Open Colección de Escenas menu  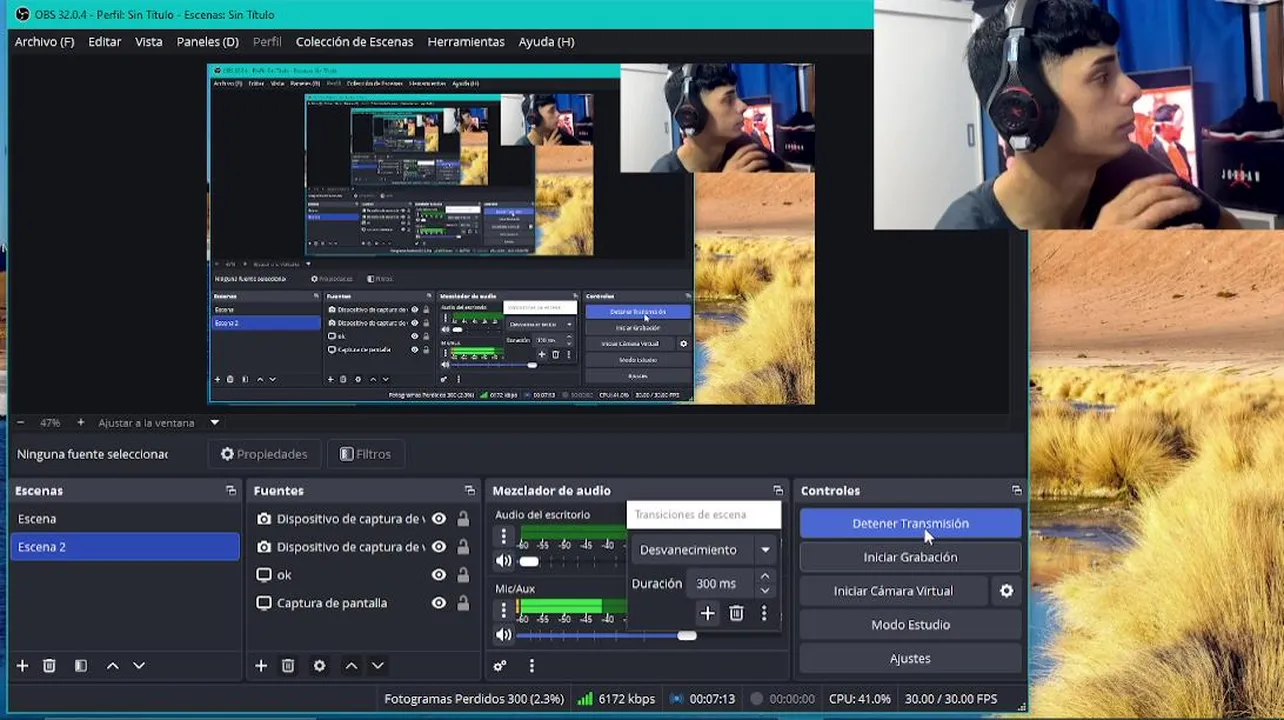coord(354,42)
